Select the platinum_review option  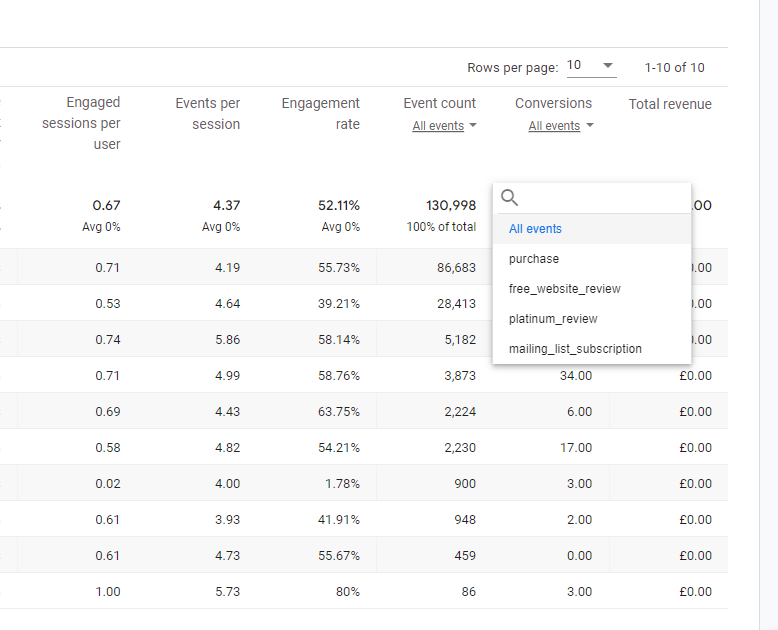pyautogui.click(x=553, y=319)
